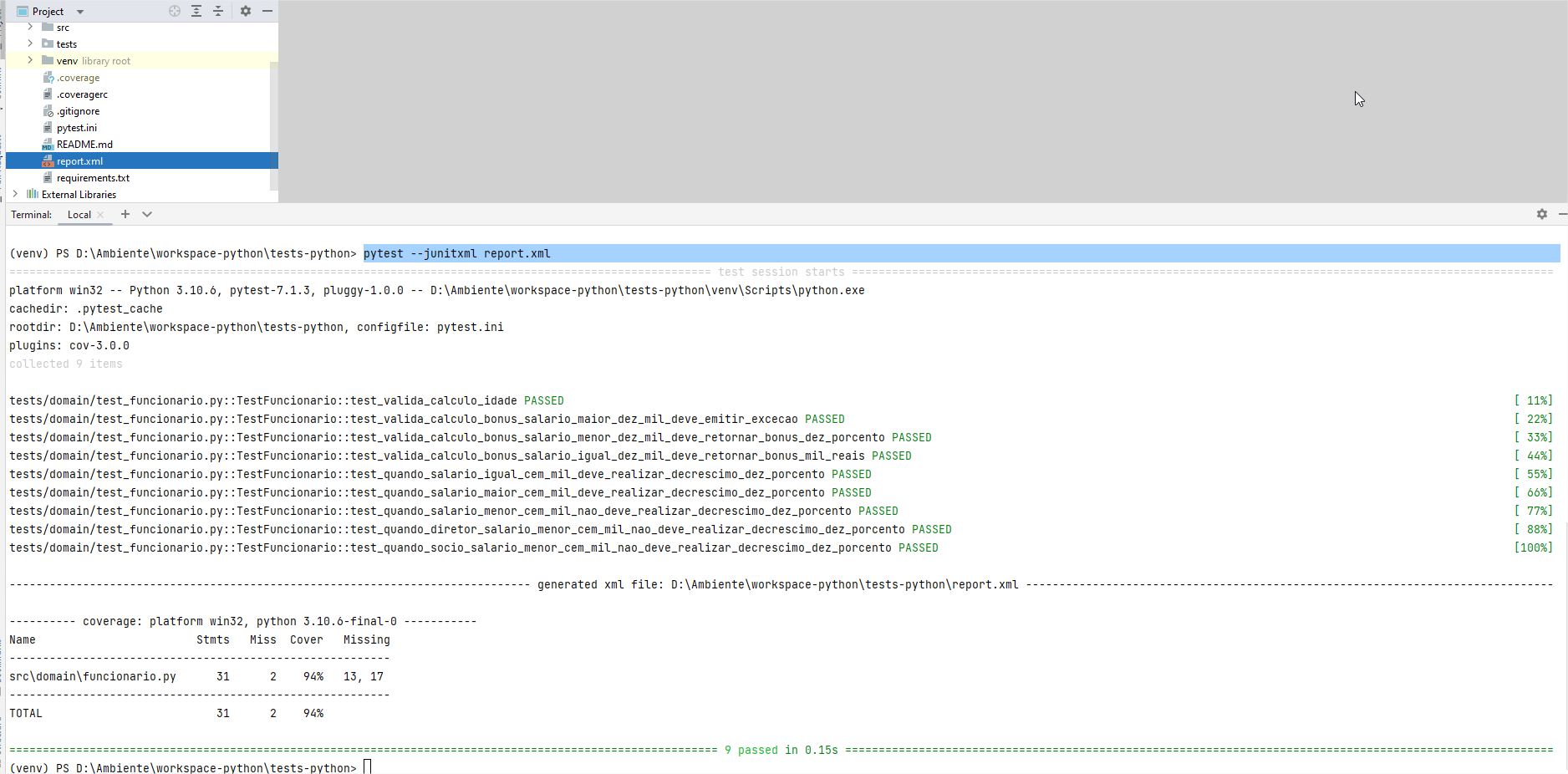Open the Project view mode dropdown
Viewport: 1568px width, 774px height.
click(79, 11)
